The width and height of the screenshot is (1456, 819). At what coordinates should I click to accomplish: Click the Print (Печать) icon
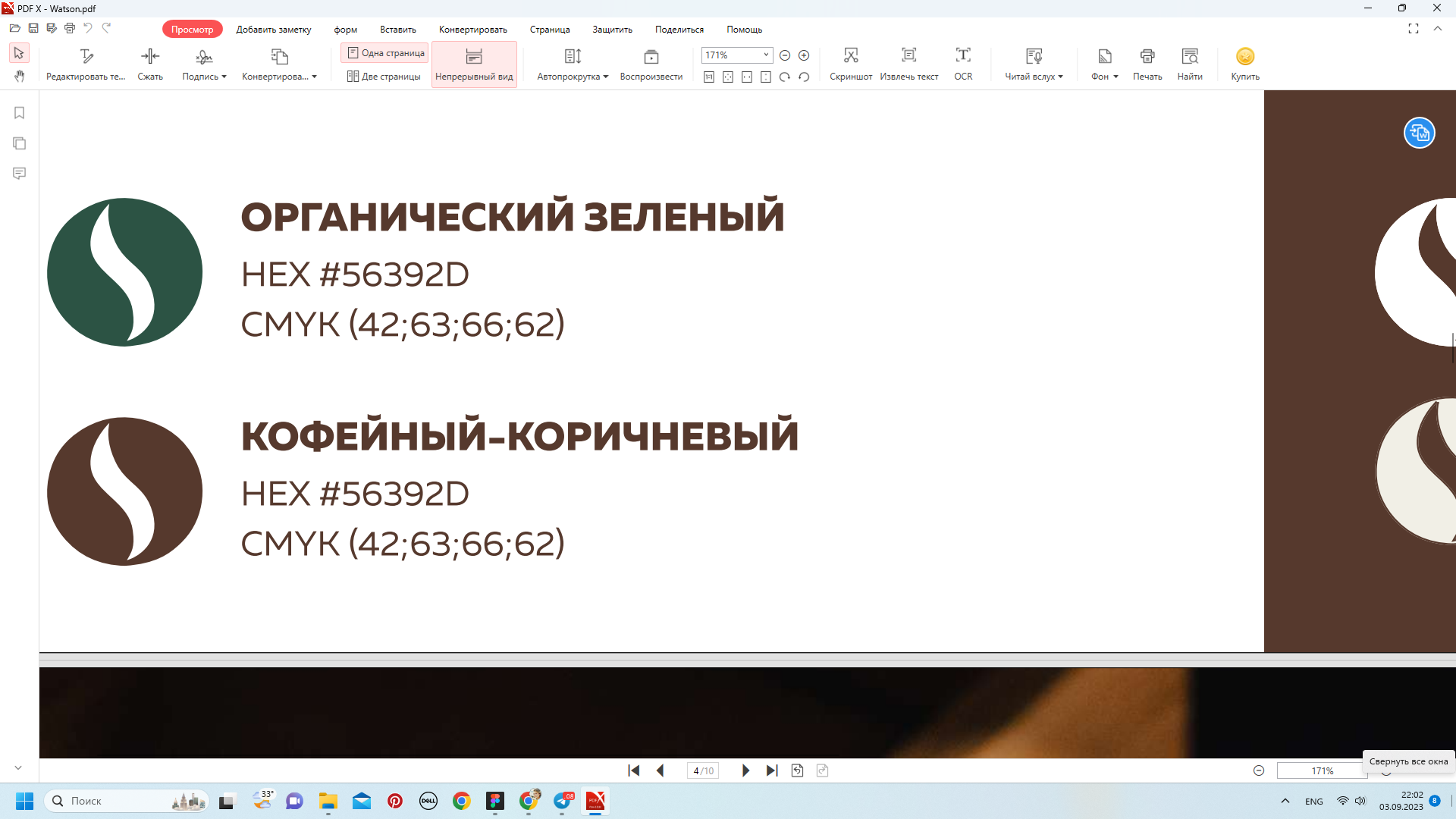click(x=1147, y=57)
